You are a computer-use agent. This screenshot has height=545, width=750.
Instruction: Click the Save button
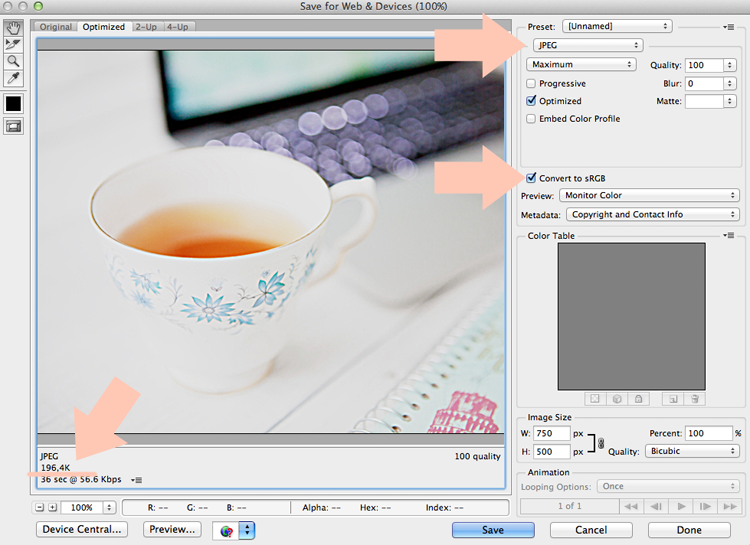pos(493,530)
